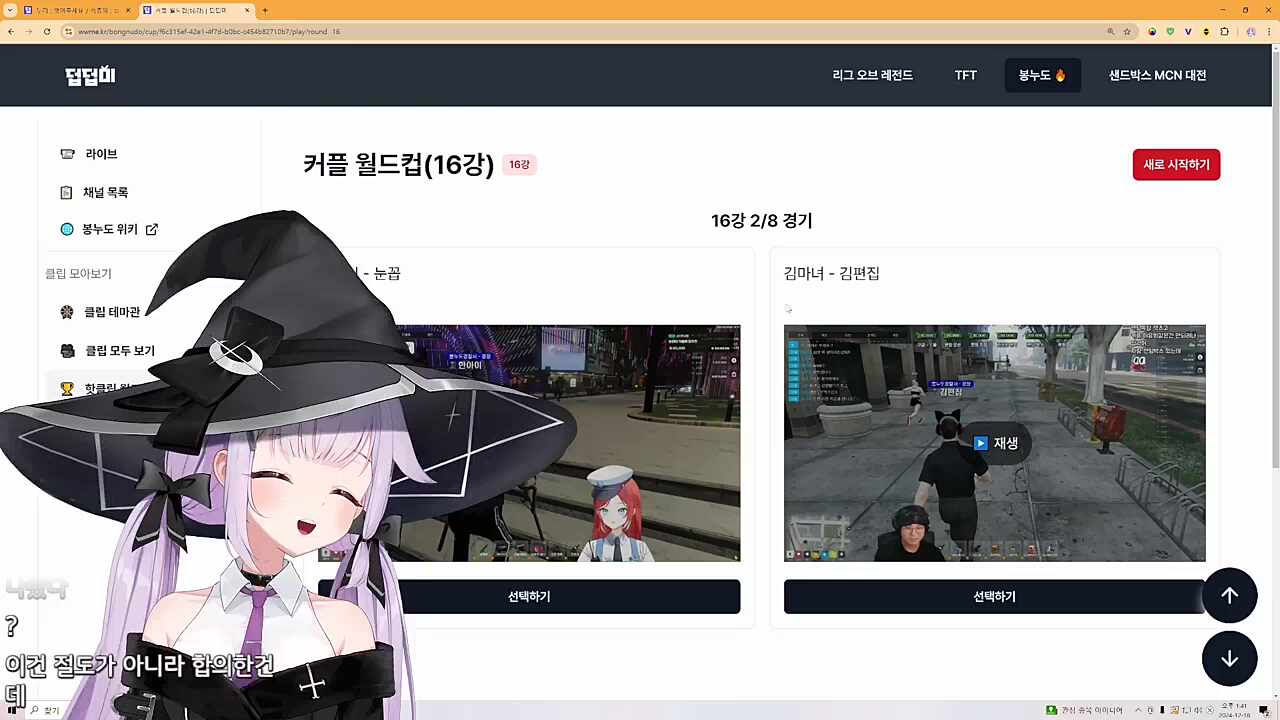Open the yellow up-down arrow extension
Screen dimensions: 1280x720
(1206, 32)
